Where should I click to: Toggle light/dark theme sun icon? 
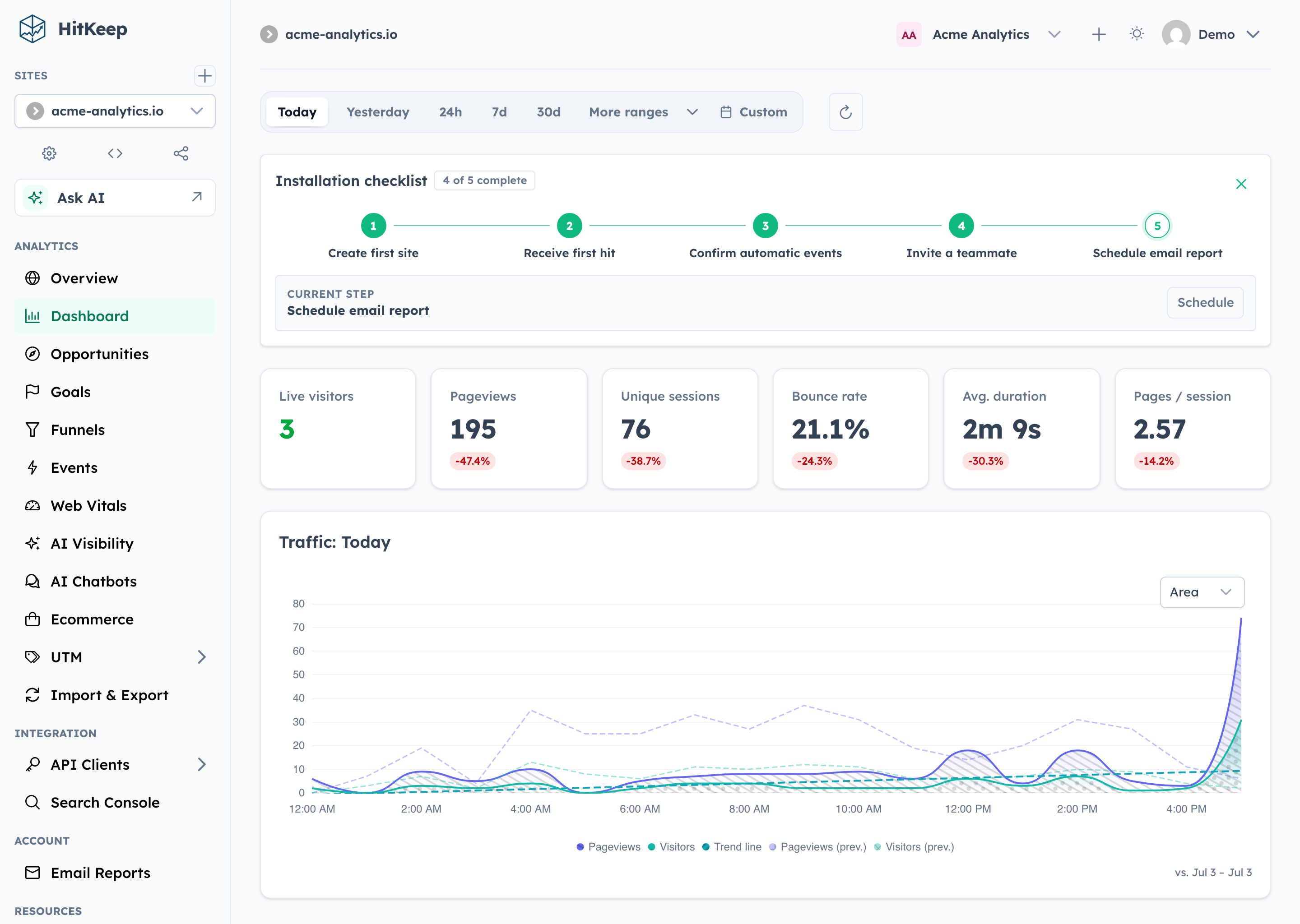1137,34
